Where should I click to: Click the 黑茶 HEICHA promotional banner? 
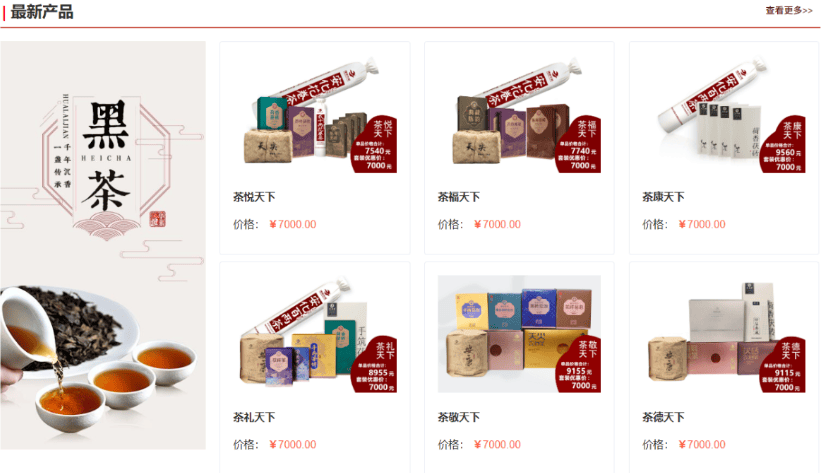click(103, 245)
